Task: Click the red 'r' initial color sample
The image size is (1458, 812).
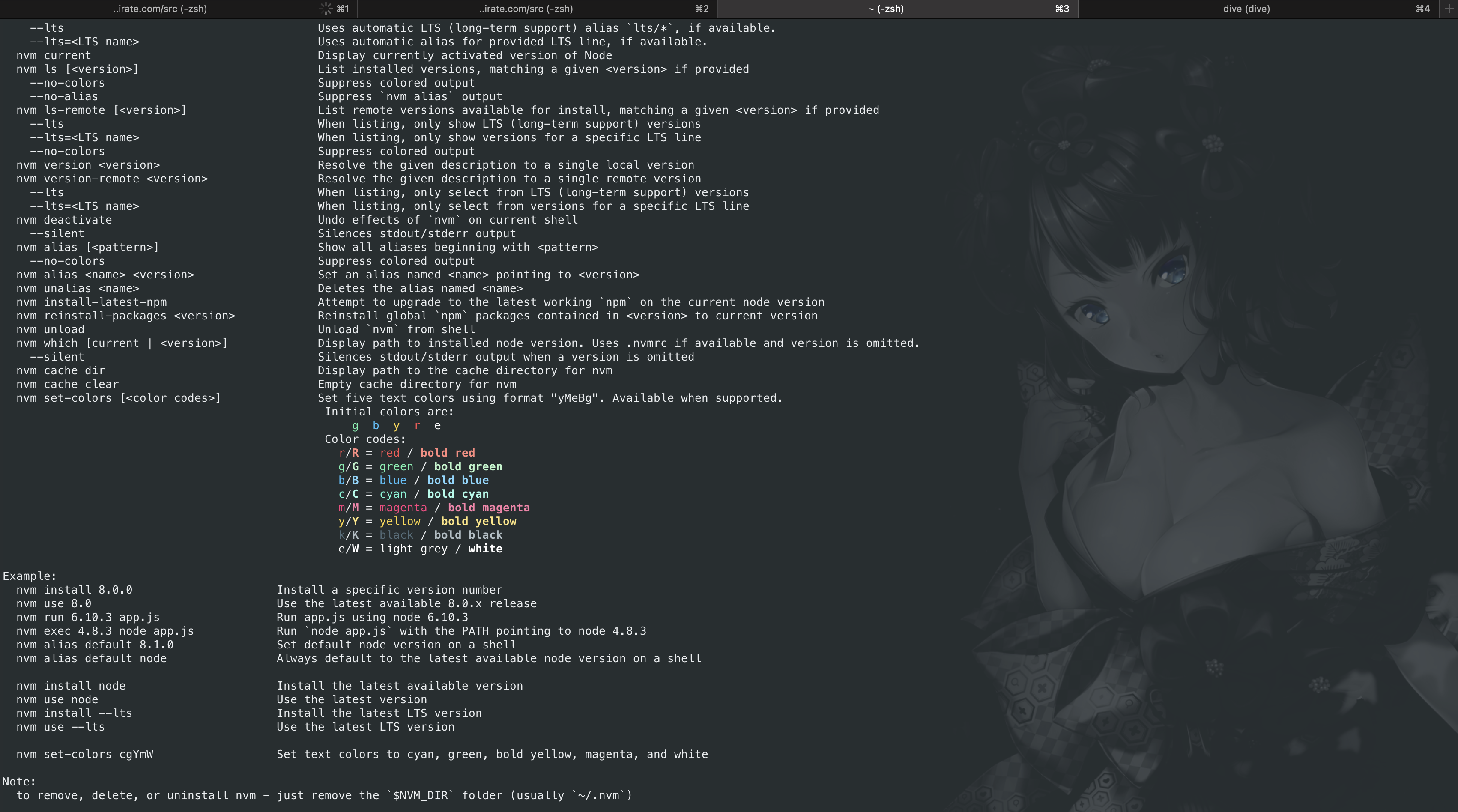Action: (417, 426)
